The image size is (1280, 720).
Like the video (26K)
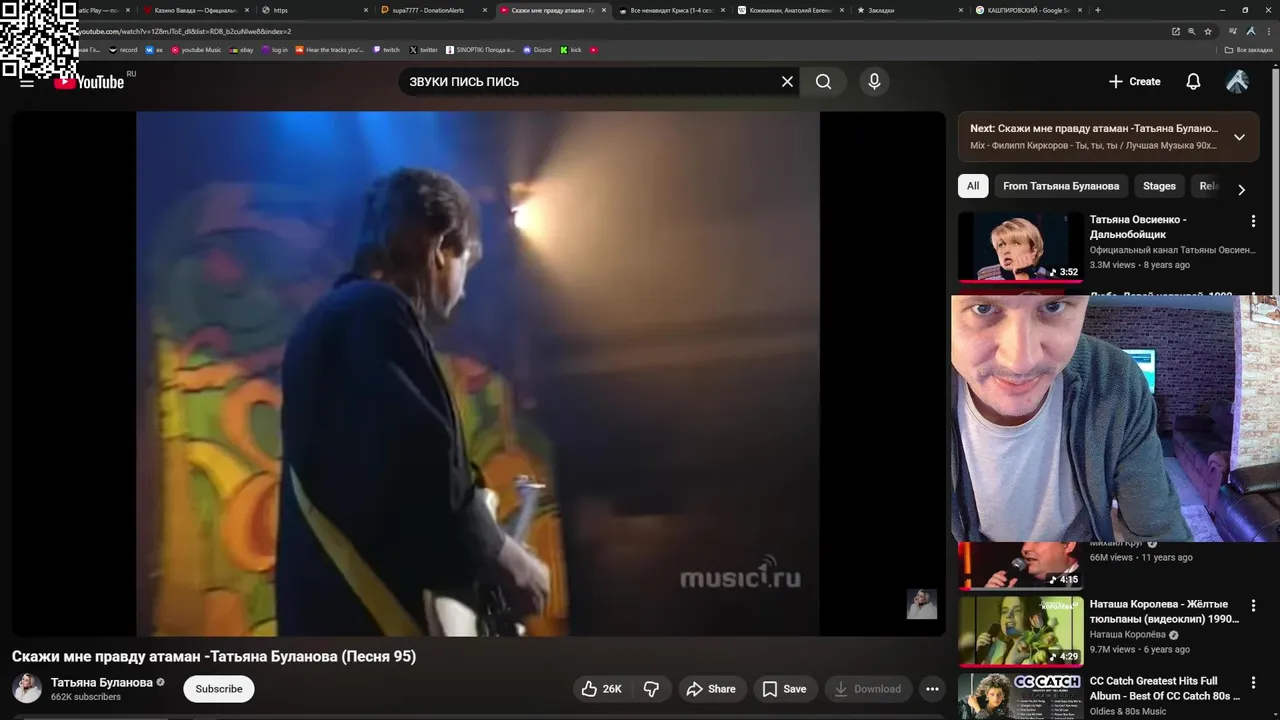(601, 689)
